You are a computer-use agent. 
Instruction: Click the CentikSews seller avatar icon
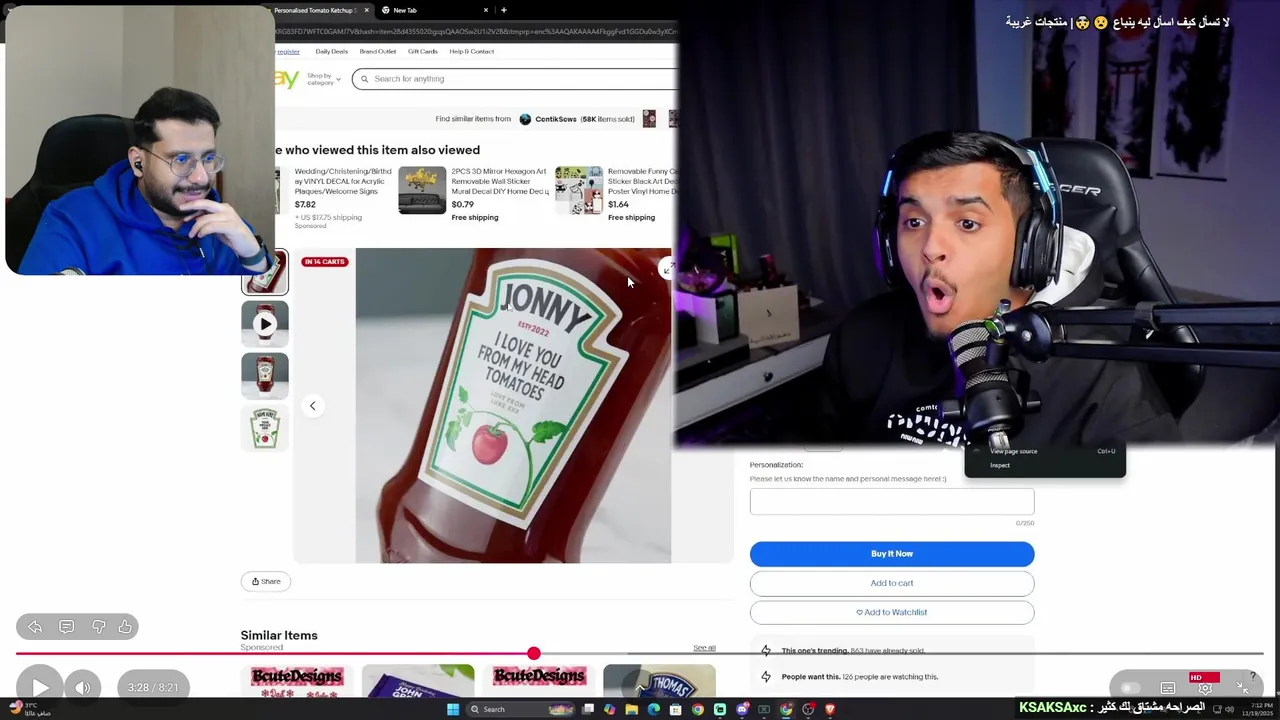coord(525,119)
